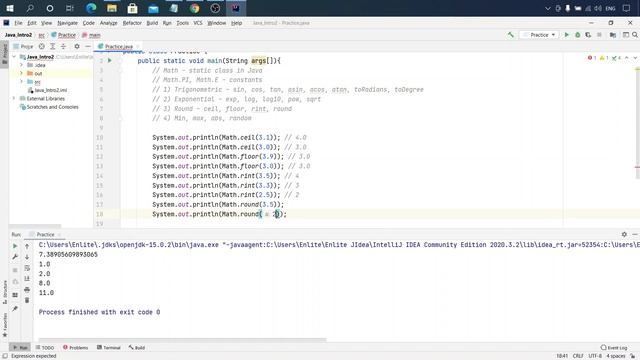Open the Problems tool window button
This screenshot has height=360, width=640.
[x=76, y=347]
